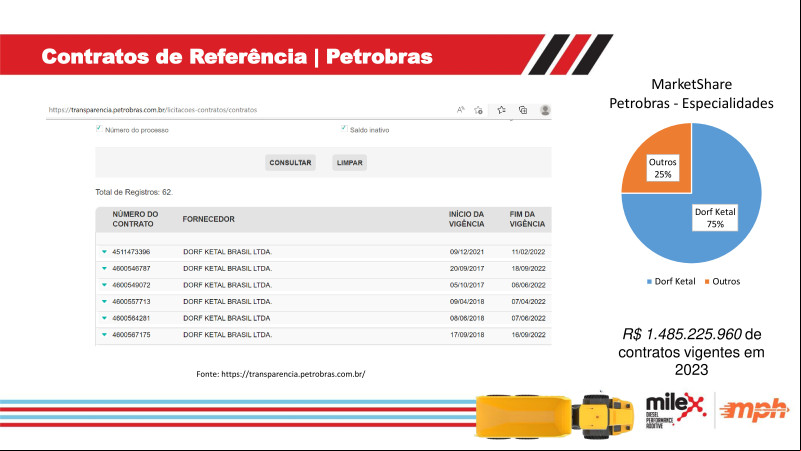801x451 pixels.
Task: Click the start date 09/04/2018
Action: click(x=467, y=301)
